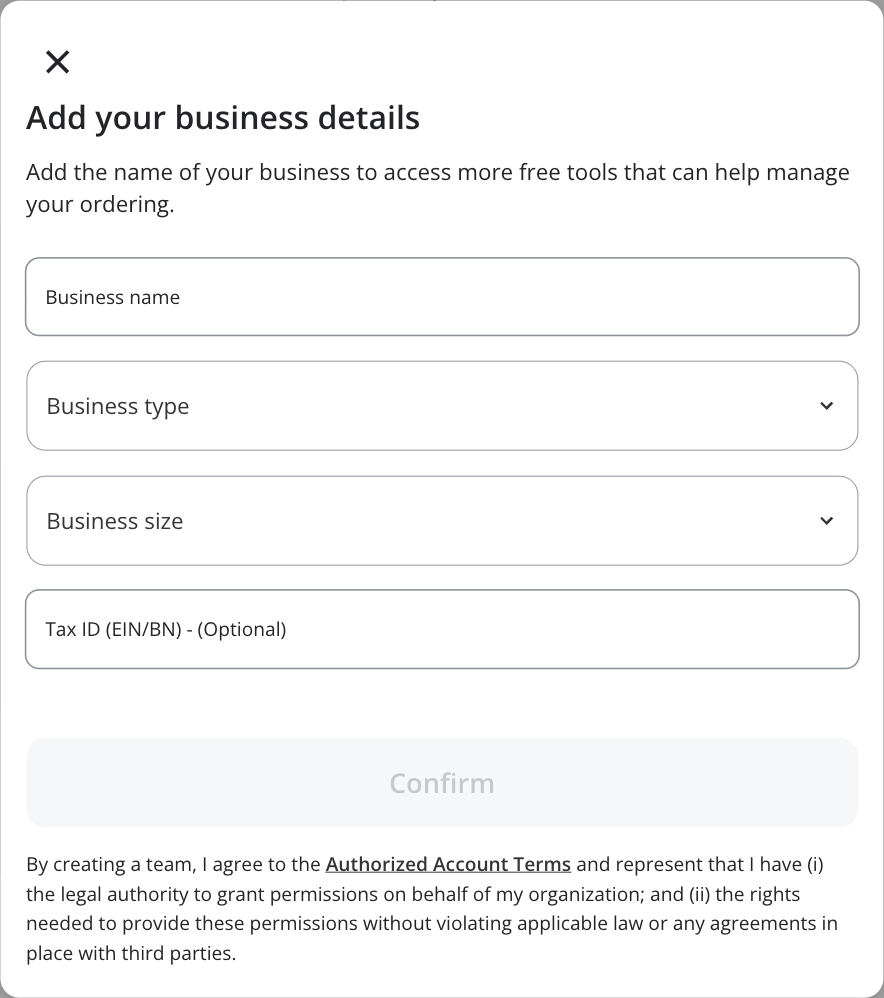The image size is (884, 998).
Task: Click Authorized Account Terms in the agreement text
Action: (x=448, y=864)
